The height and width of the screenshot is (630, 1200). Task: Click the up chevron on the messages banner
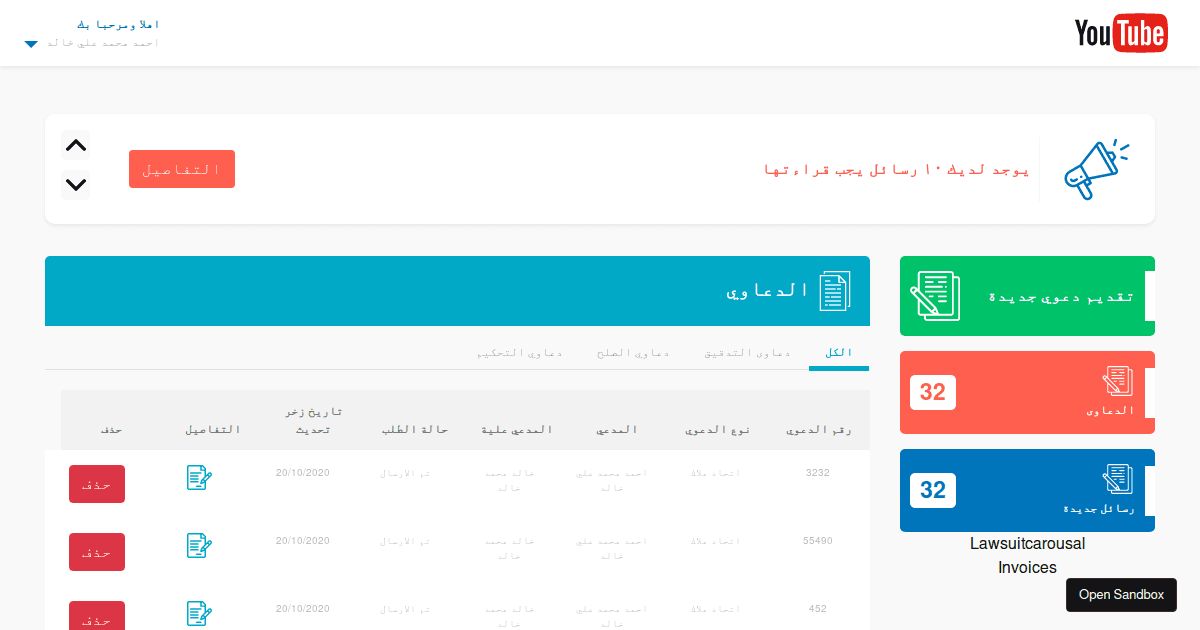coord(75,145)
